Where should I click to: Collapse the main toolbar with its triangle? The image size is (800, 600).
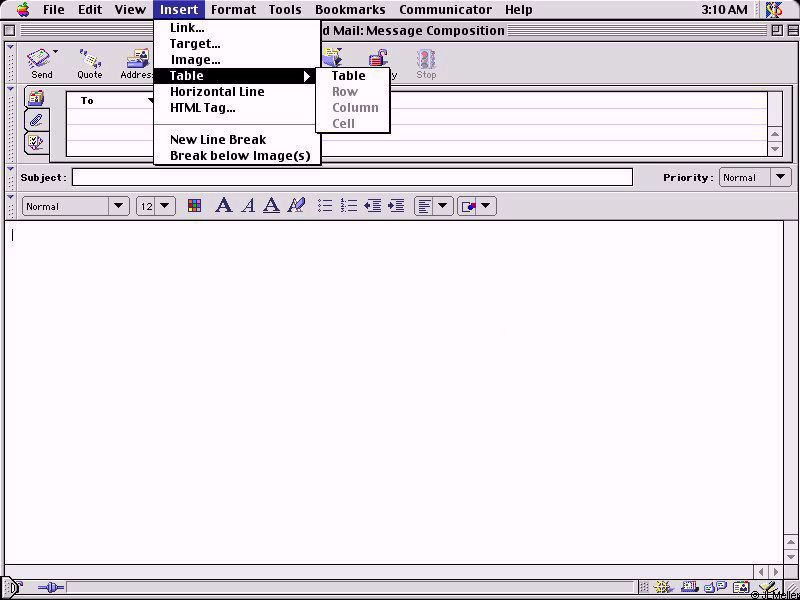pyautogui.click(x=11, y=47)
